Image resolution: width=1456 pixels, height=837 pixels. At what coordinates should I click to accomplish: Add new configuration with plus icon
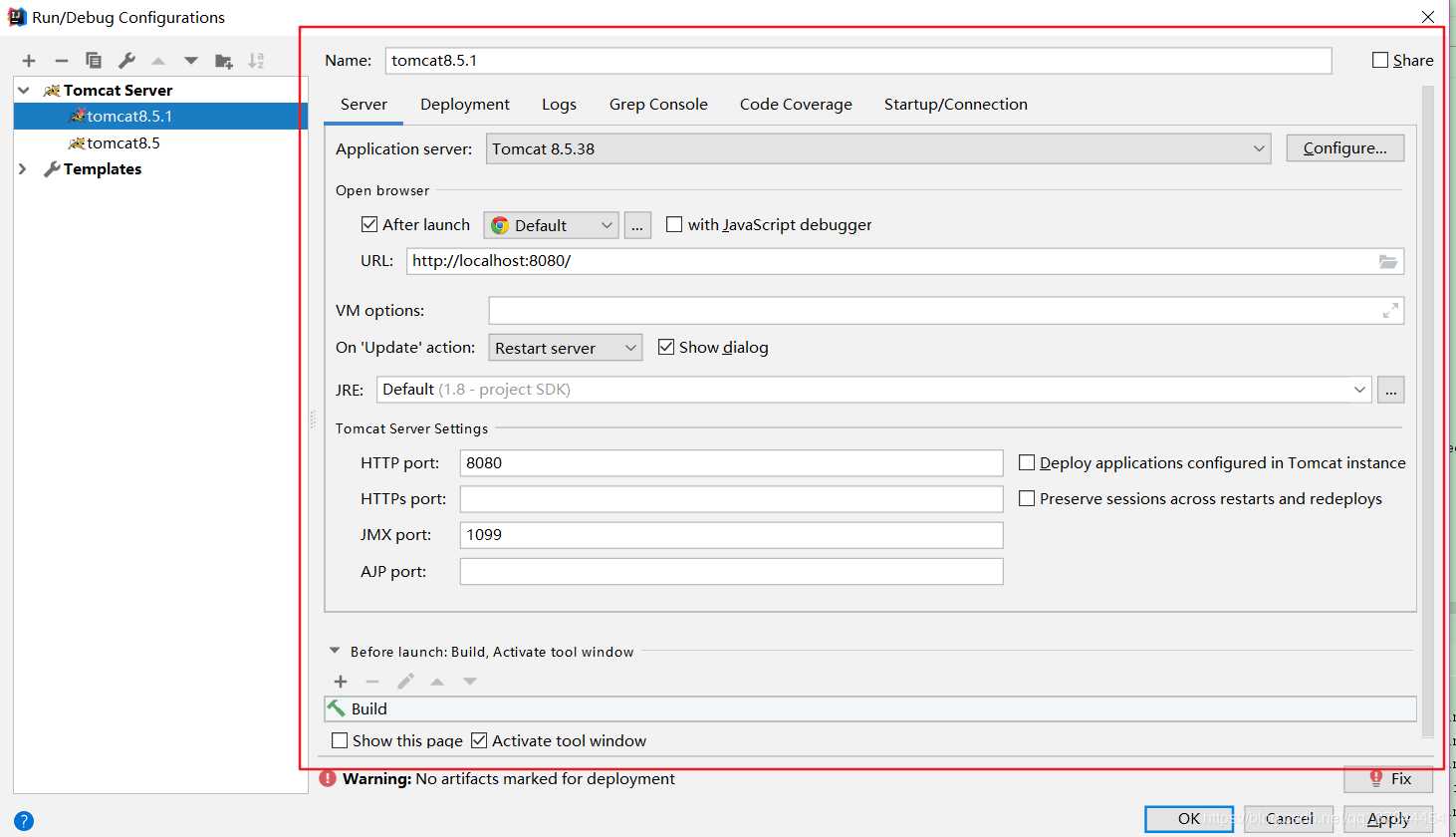point(29,61)
